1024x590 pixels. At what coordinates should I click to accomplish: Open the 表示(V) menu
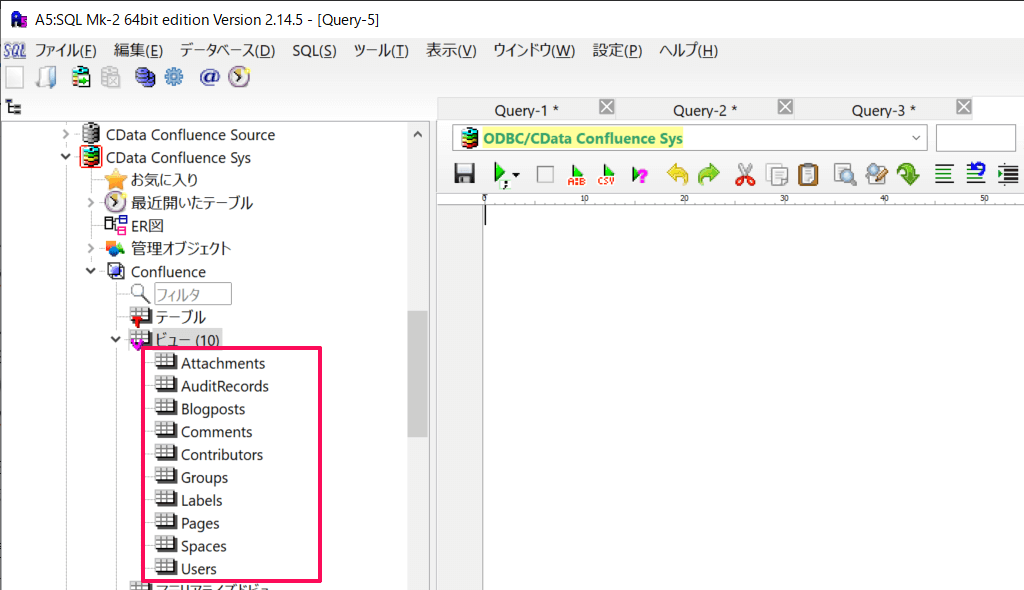(x=451, y=50)
